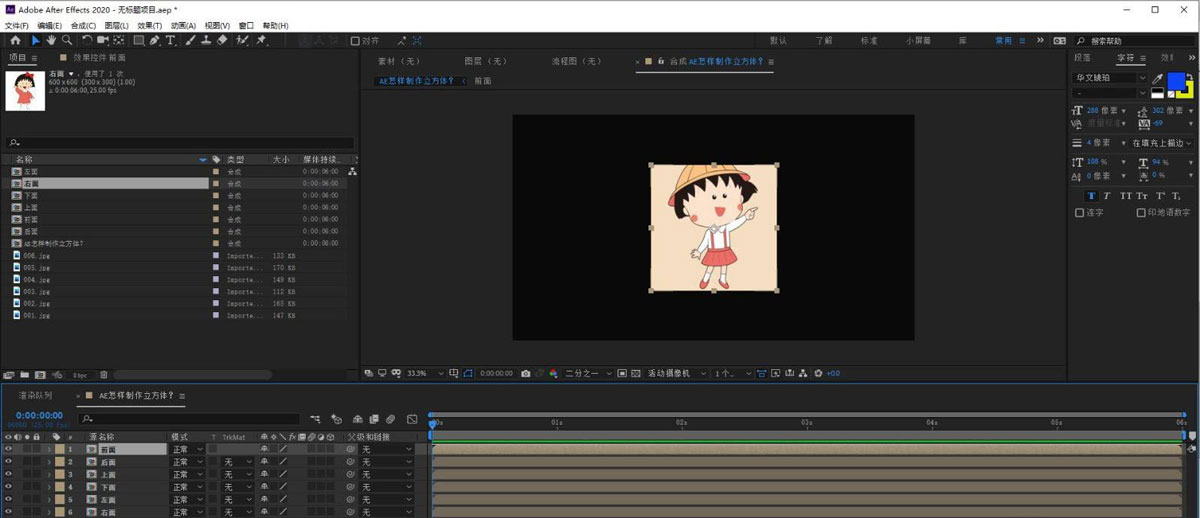Select the Roto Brush tool
Screen dimensions: 1200x518
tap(242, 40)
